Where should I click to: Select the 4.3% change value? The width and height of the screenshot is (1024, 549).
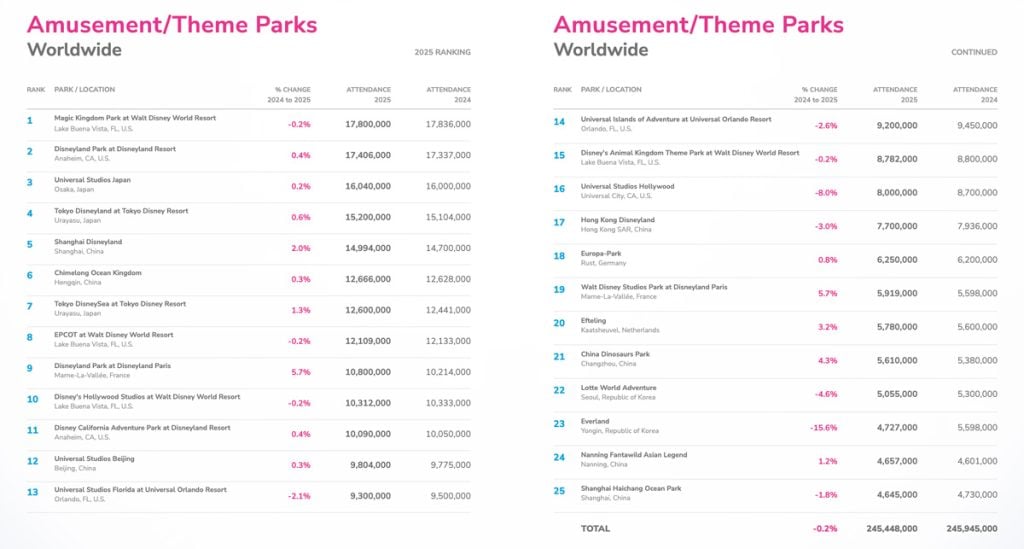(827, 361)
